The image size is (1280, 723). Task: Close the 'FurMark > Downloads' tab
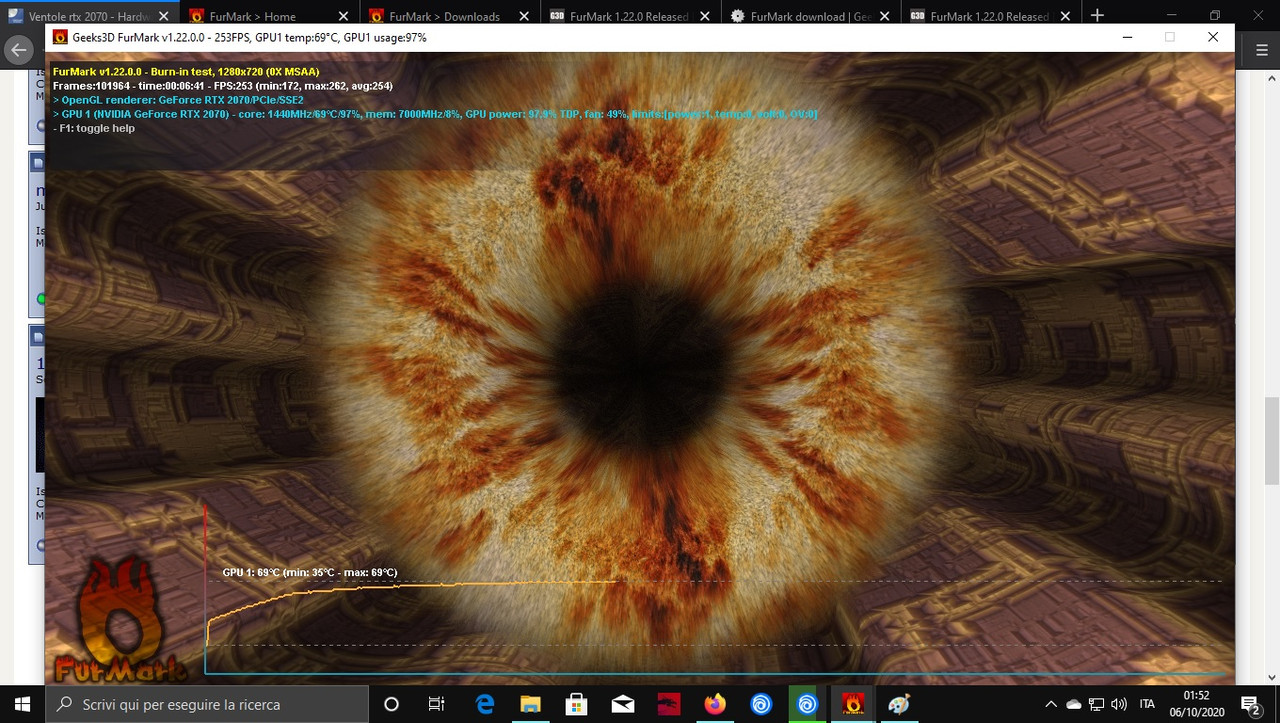tap(524, 16)
